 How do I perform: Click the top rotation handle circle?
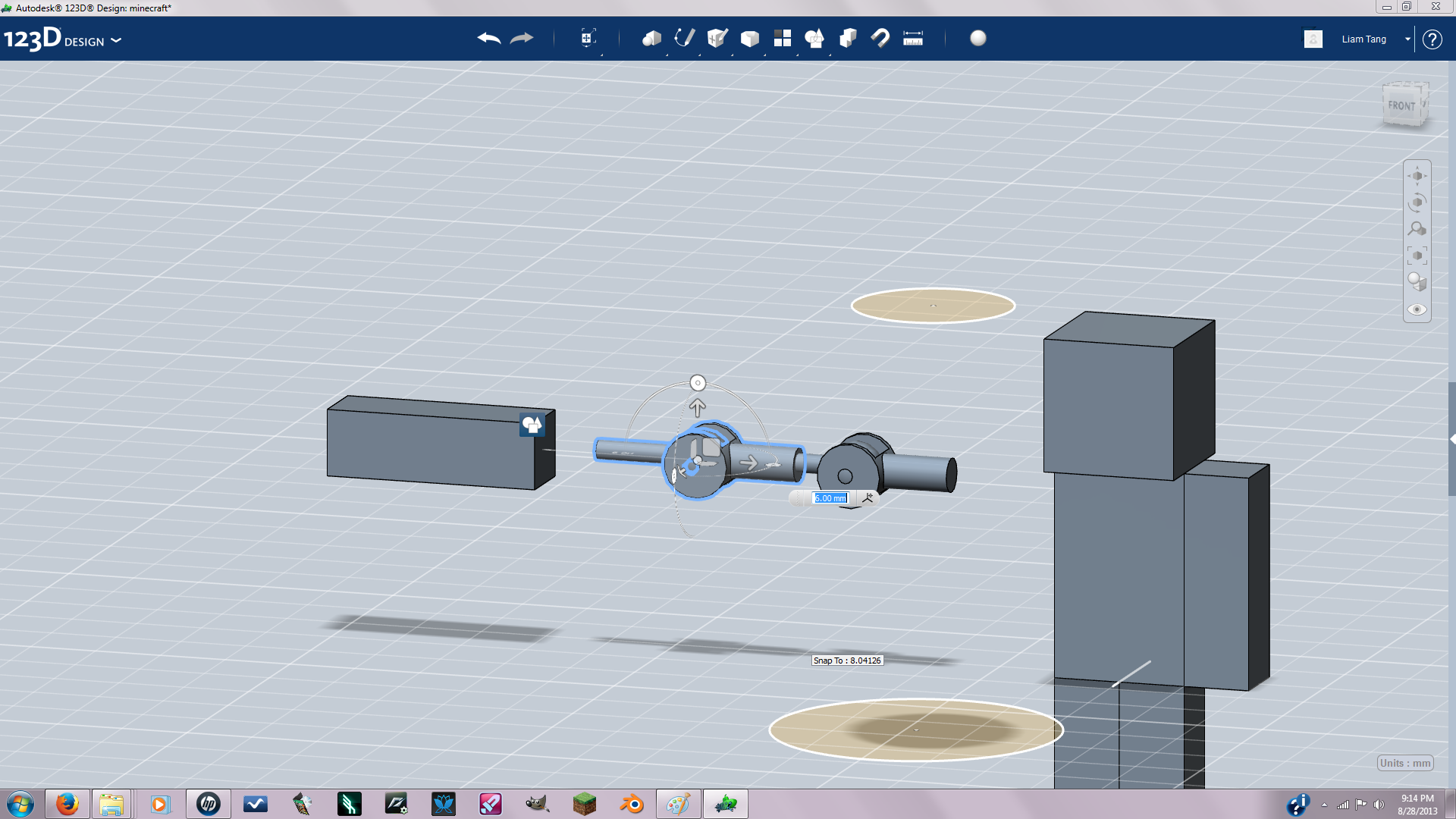point(698,383)
